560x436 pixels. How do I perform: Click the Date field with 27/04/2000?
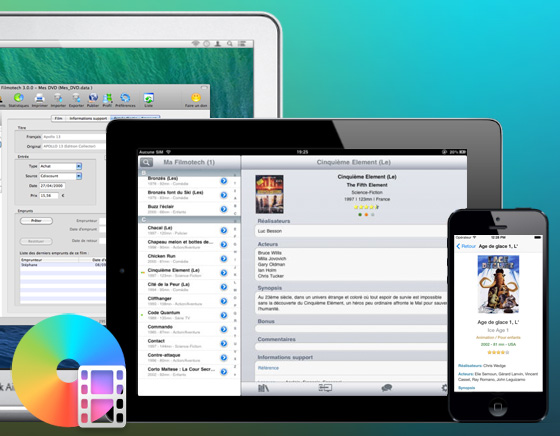pos(52,186)
